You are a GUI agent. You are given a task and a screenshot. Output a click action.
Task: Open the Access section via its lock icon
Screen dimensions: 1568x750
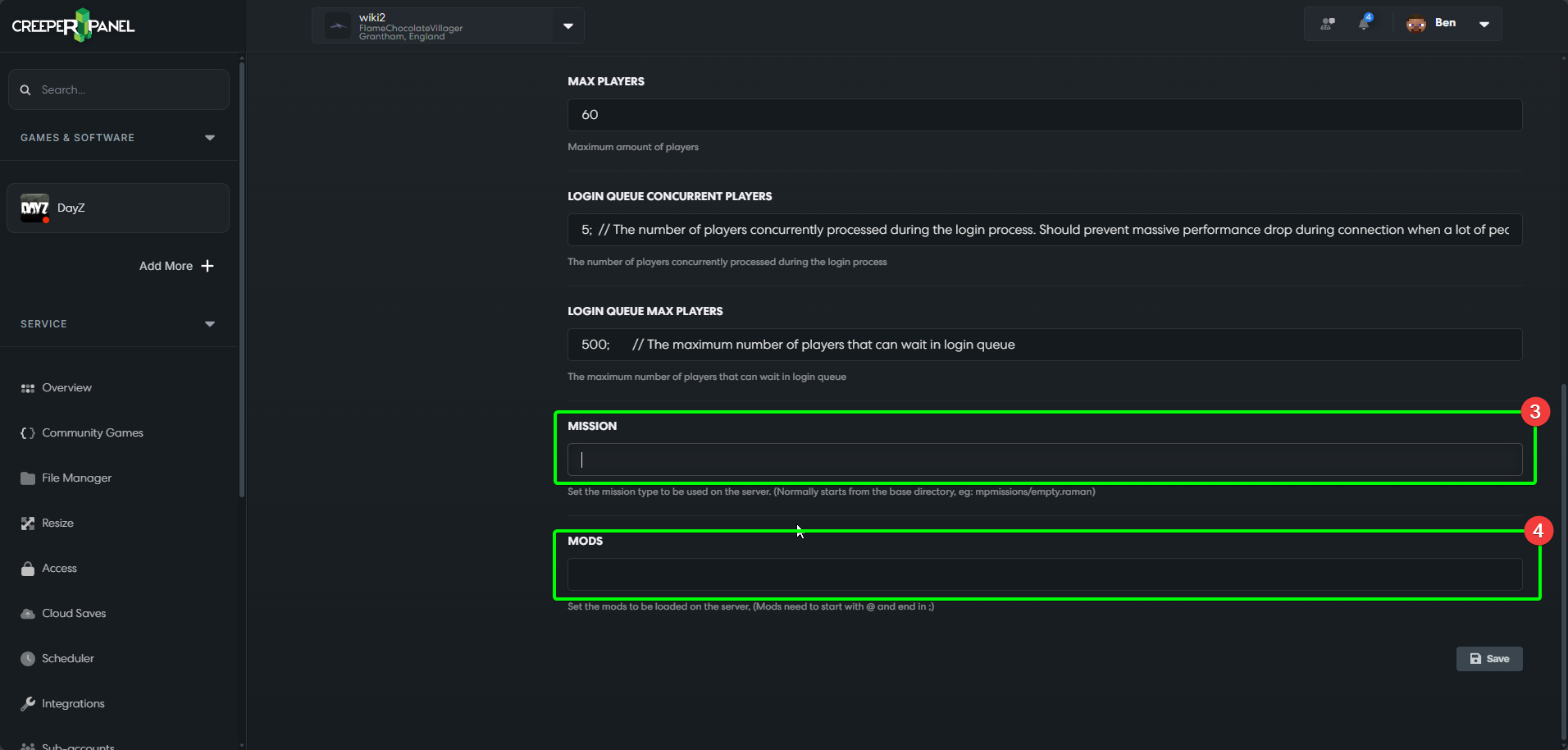(27, 568)
